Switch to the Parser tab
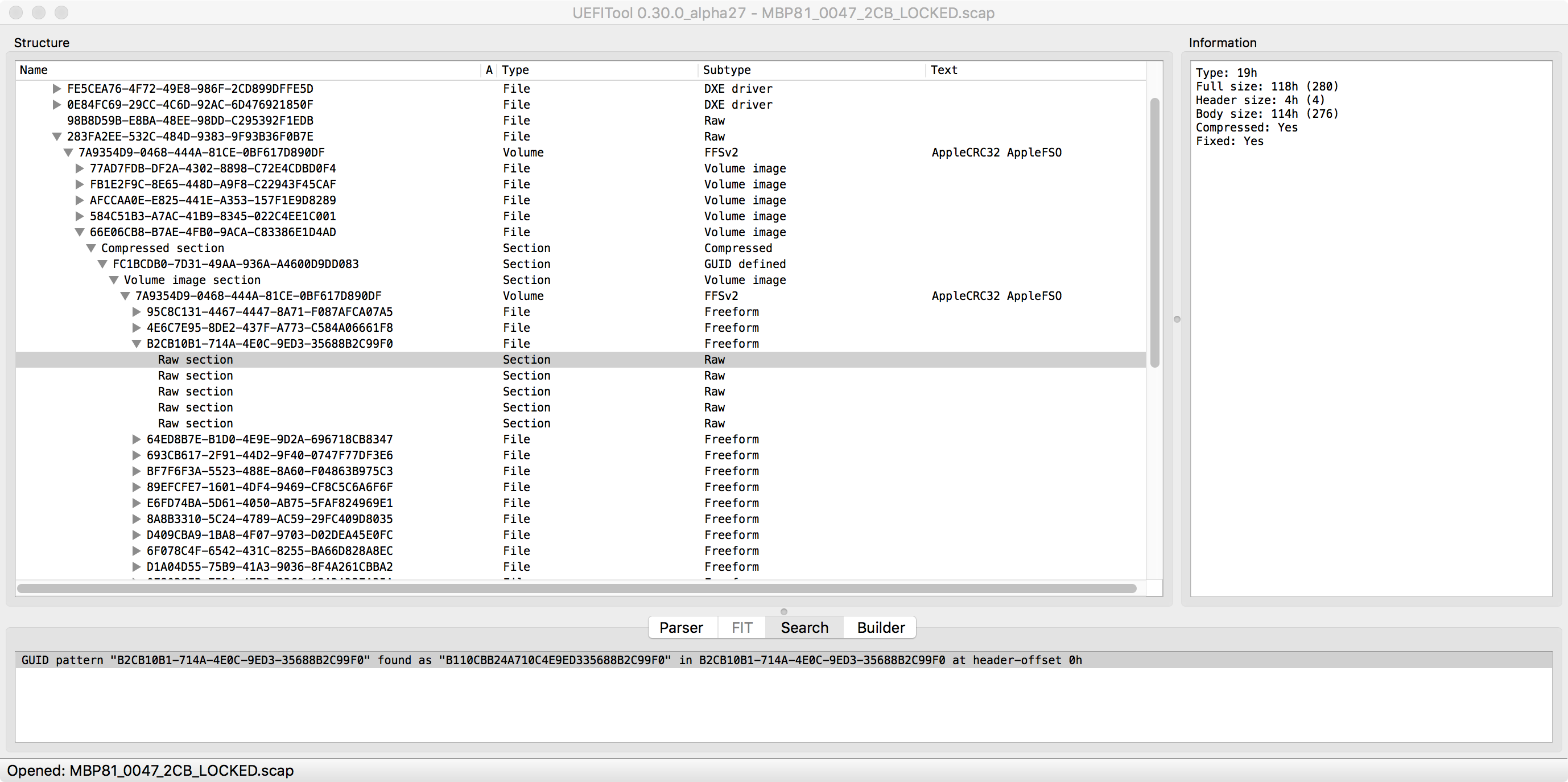Screen dimensions: 1568x782 pyautogui.click(x=680, y=627)
